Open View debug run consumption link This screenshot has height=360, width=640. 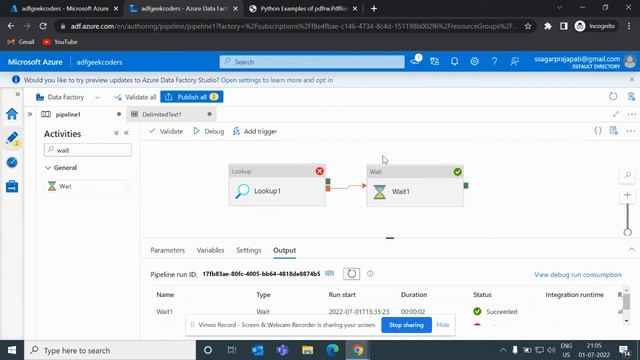(x=578, y=275)
